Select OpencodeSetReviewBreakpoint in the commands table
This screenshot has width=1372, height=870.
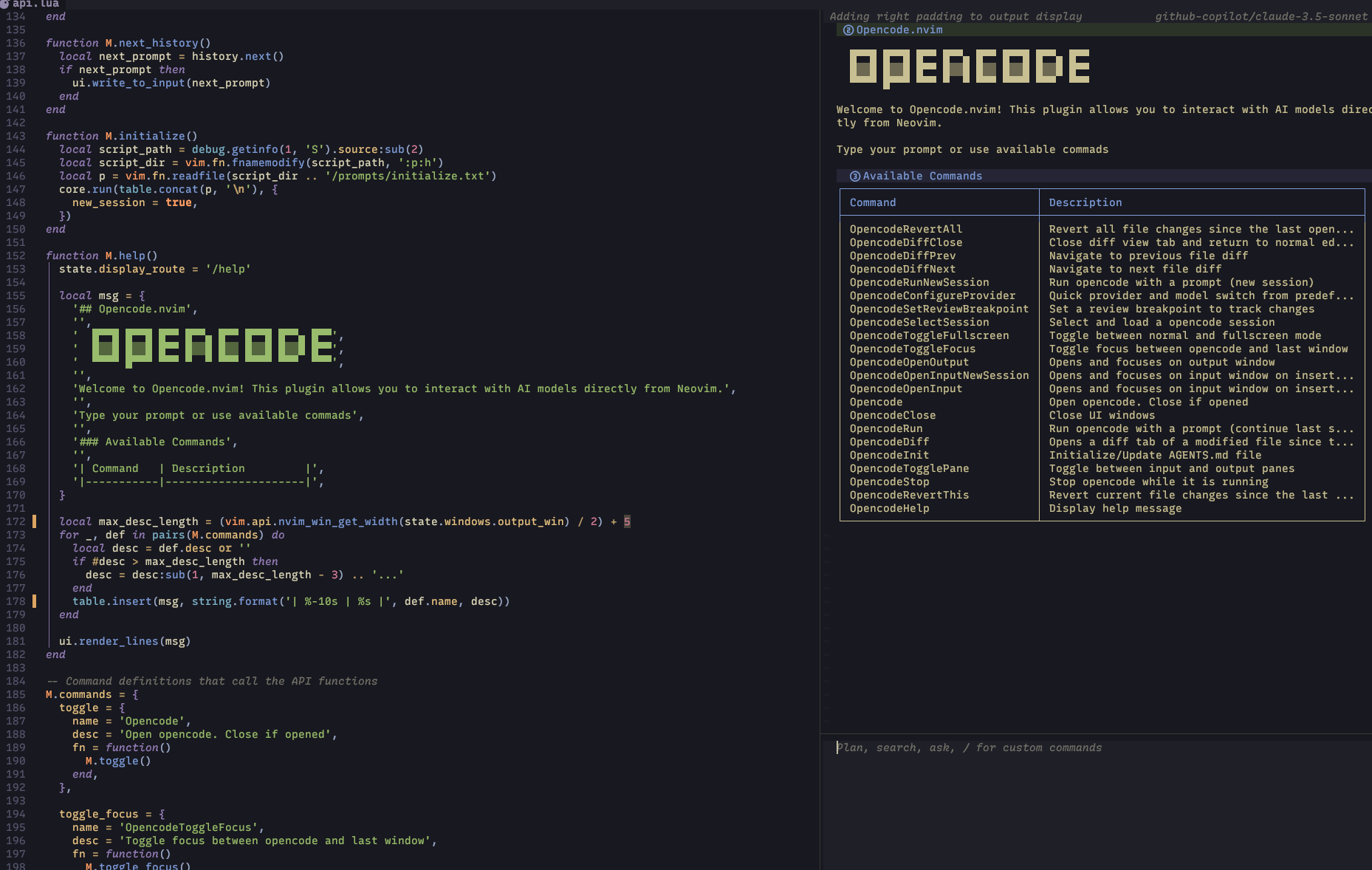(939, 309)
